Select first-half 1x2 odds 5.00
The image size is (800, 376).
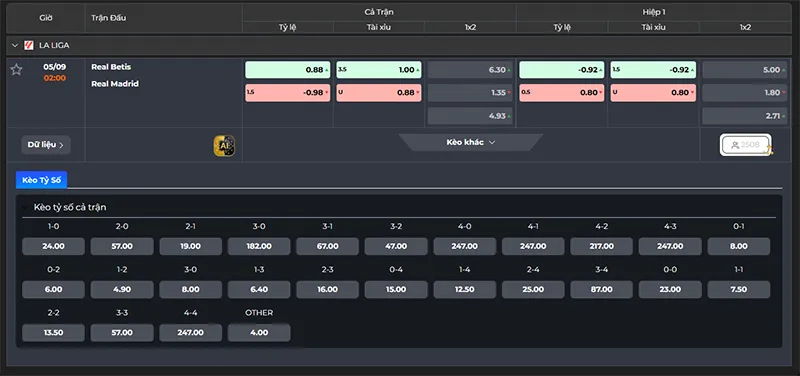(745, 70)
